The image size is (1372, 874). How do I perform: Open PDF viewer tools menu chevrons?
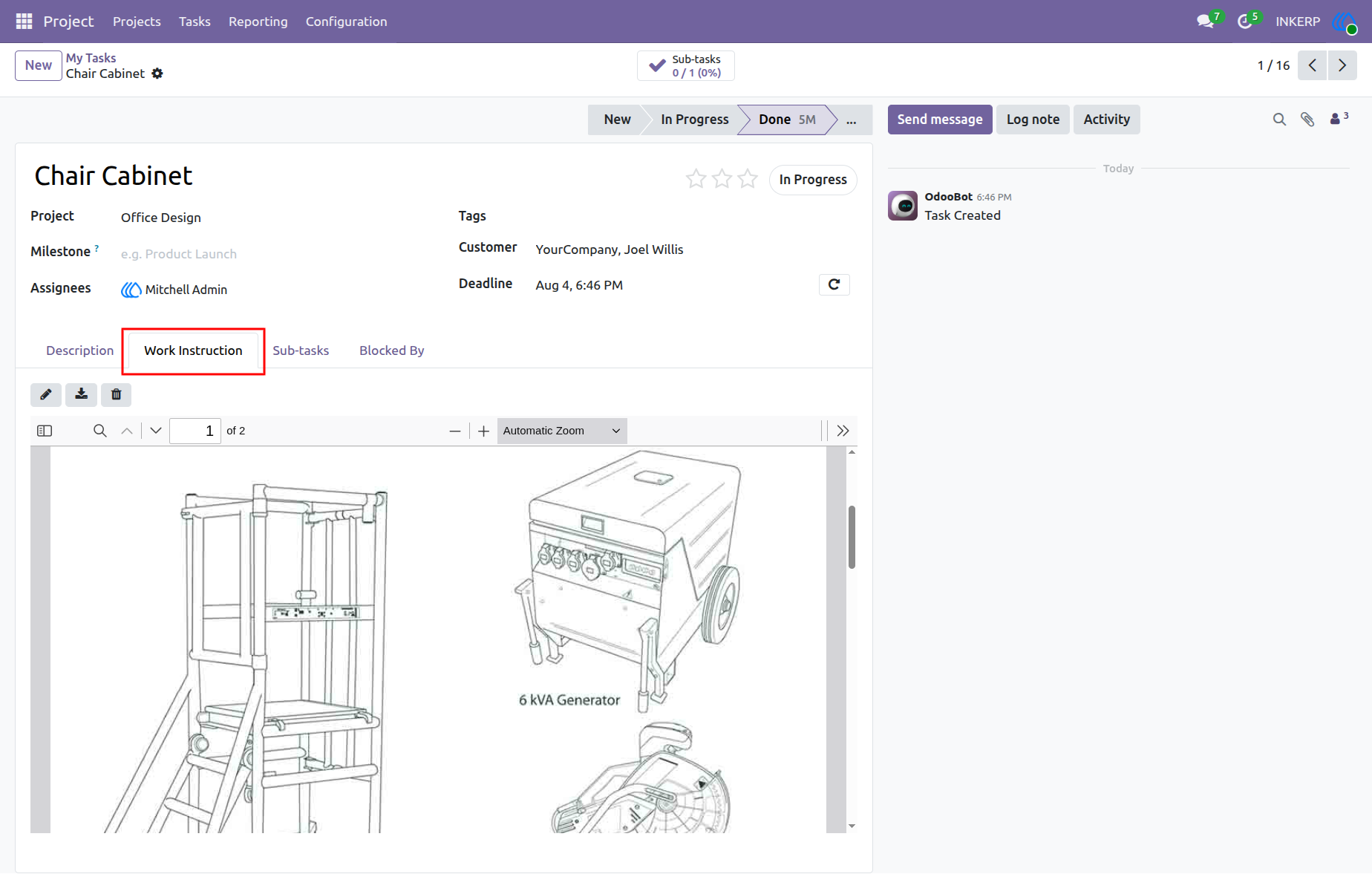[843, 431]
